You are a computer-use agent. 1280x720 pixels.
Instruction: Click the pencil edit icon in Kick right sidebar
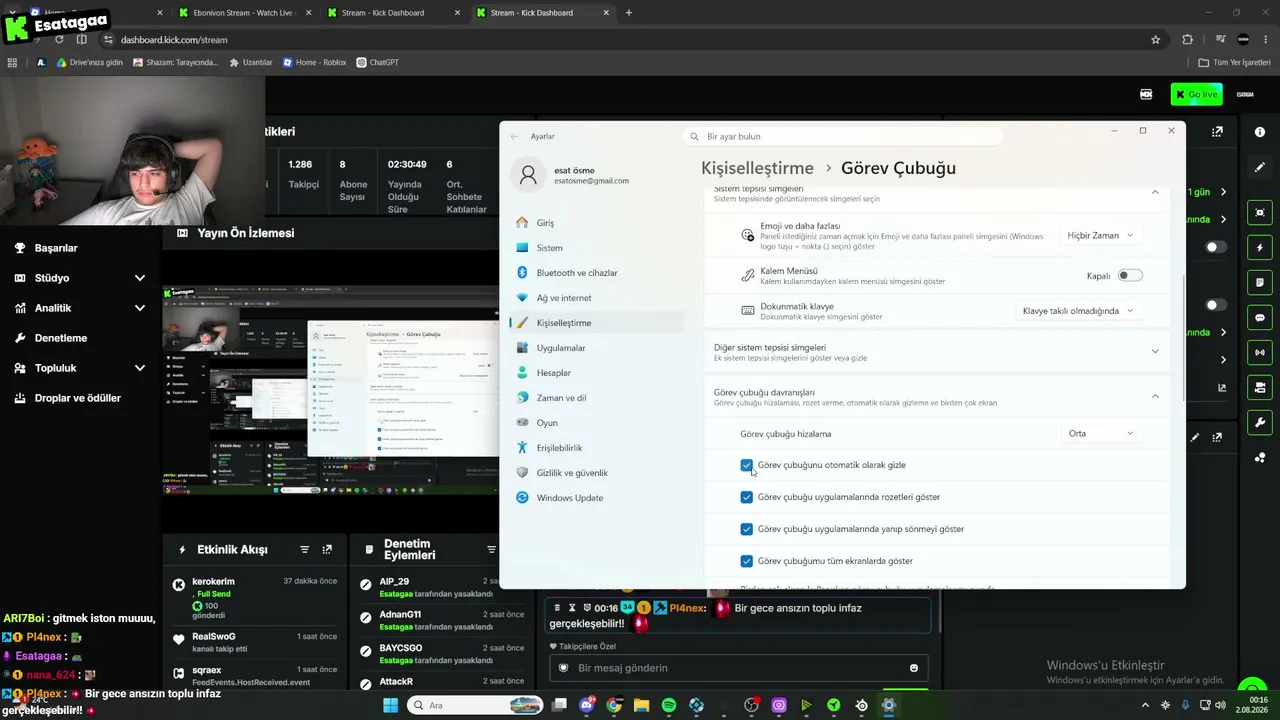[1259, 167]
